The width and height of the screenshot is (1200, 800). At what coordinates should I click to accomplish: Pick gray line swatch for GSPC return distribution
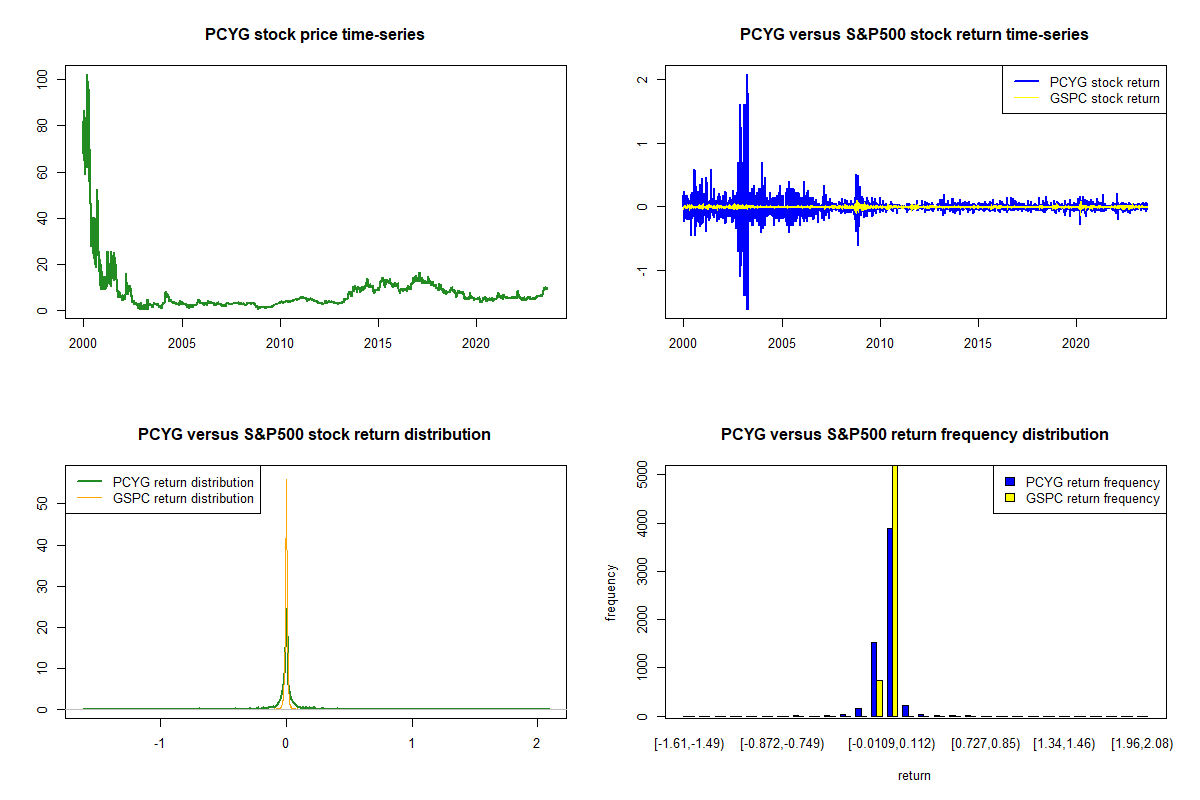[88, 498]
